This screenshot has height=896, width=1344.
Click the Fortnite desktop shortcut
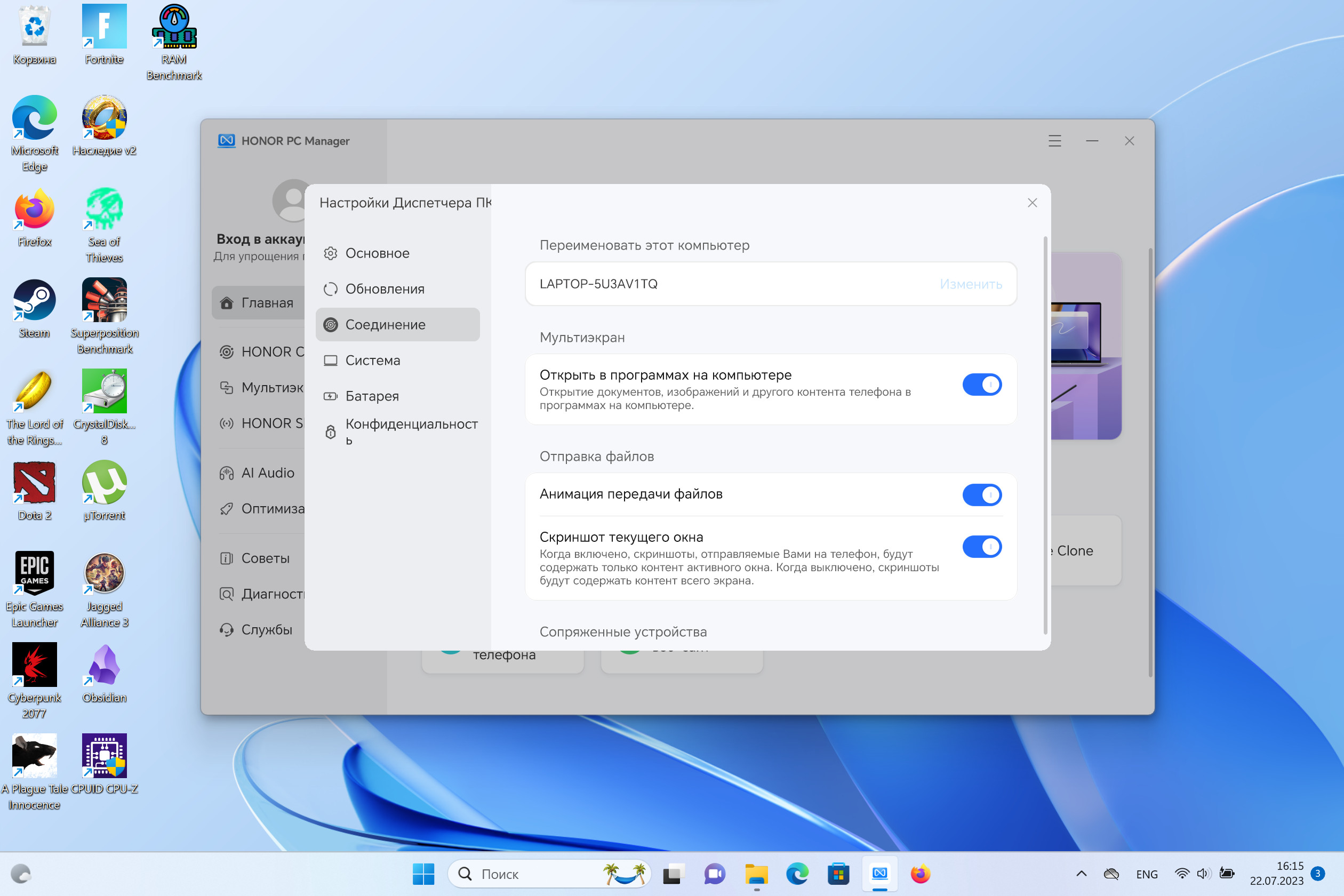point(104,35)
